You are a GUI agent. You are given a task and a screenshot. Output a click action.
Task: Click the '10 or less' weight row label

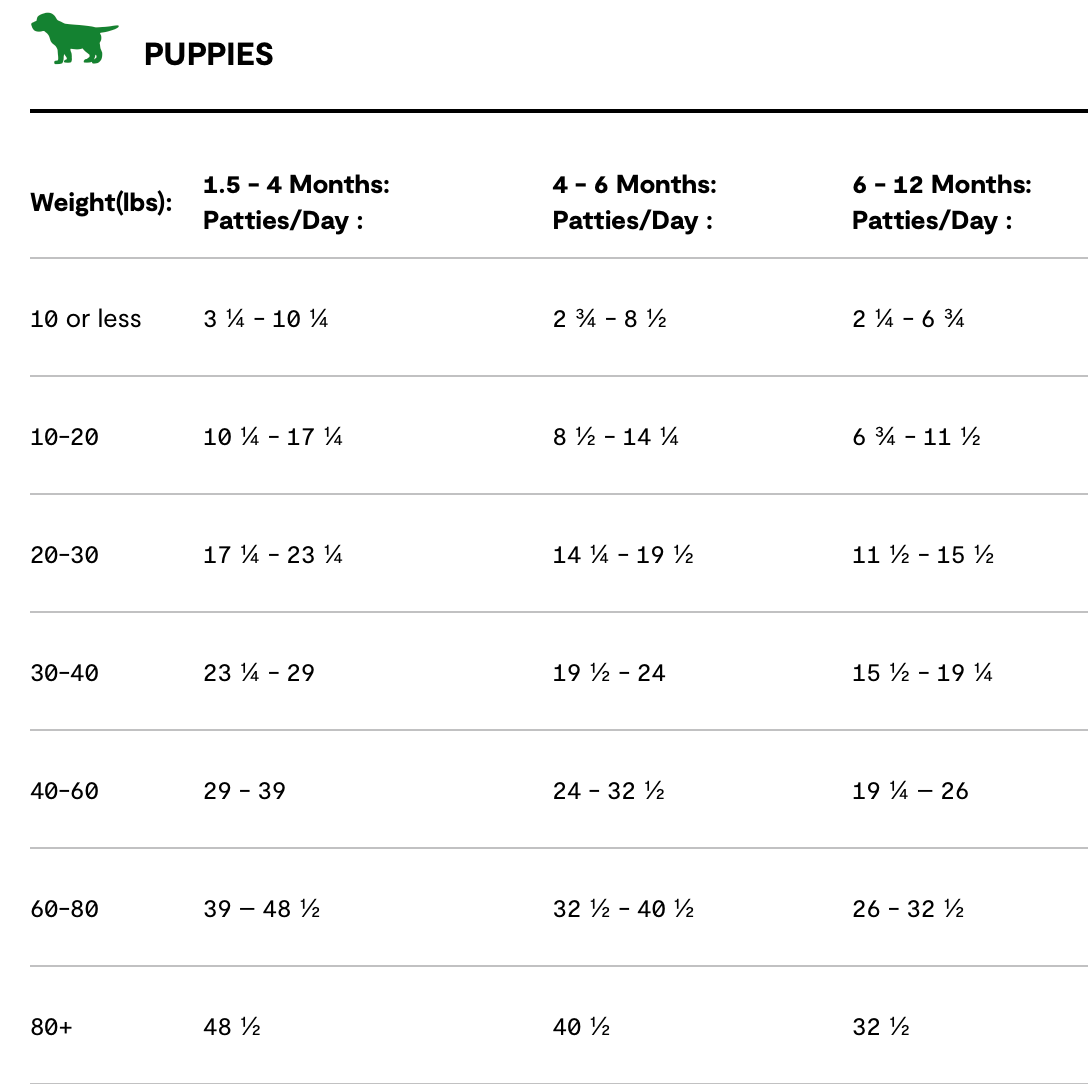[x=86, y=319]
